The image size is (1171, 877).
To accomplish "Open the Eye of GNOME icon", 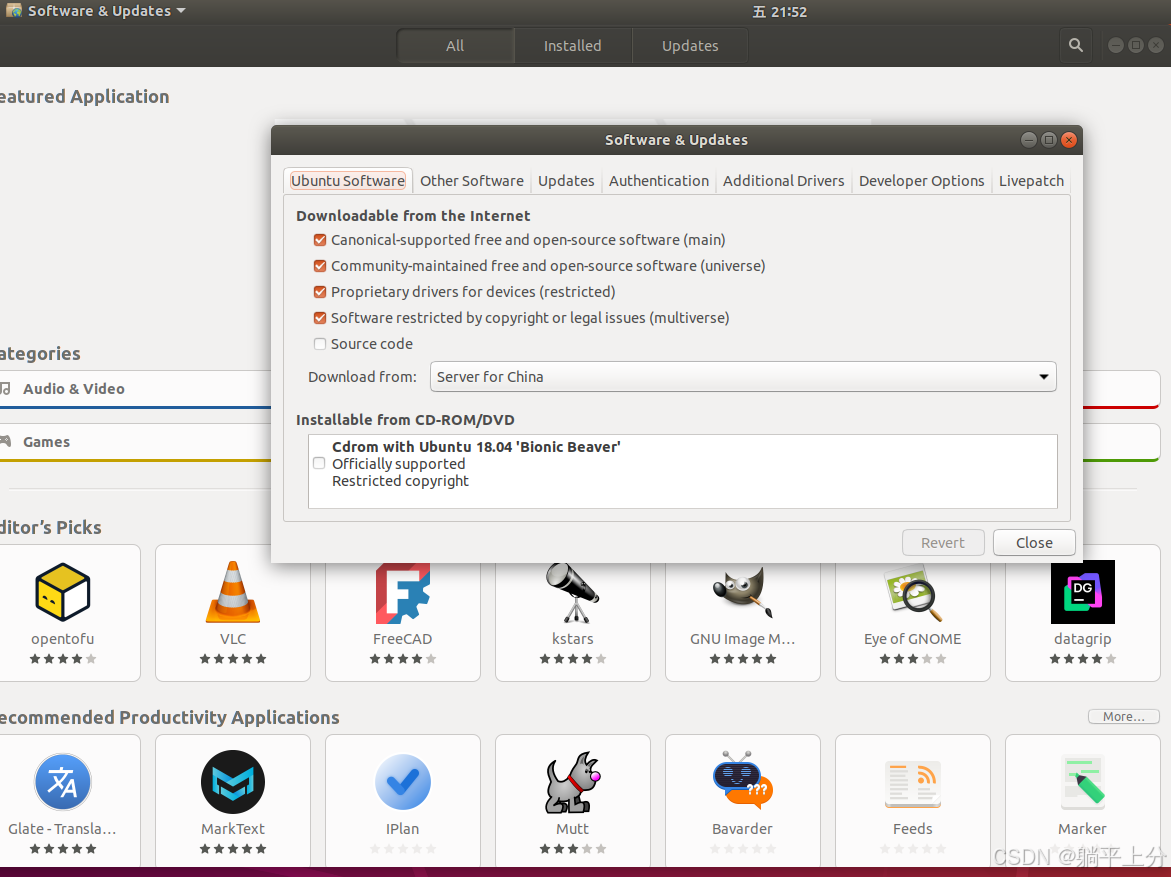I will 913,593.
